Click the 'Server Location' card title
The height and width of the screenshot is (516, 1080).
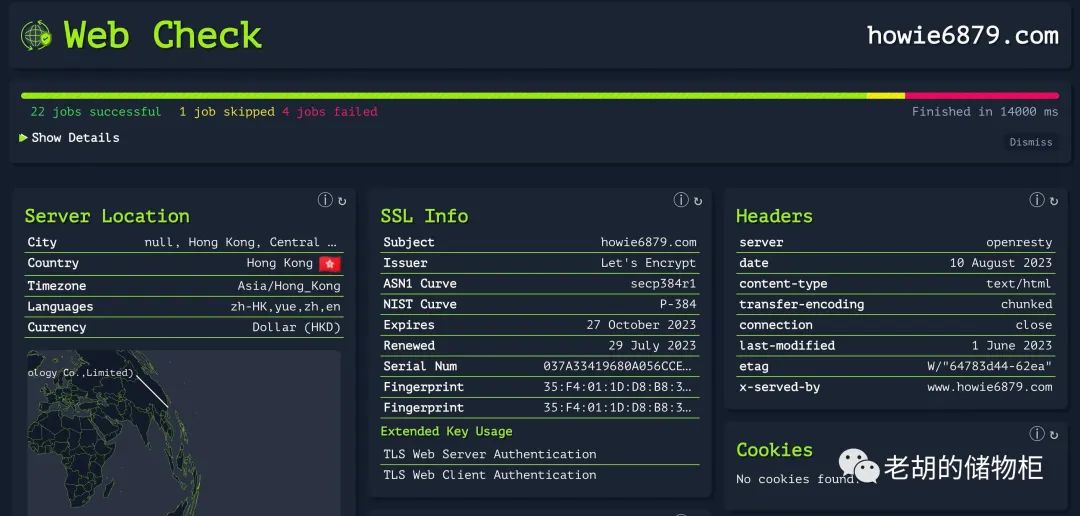(x=107, y=216)
